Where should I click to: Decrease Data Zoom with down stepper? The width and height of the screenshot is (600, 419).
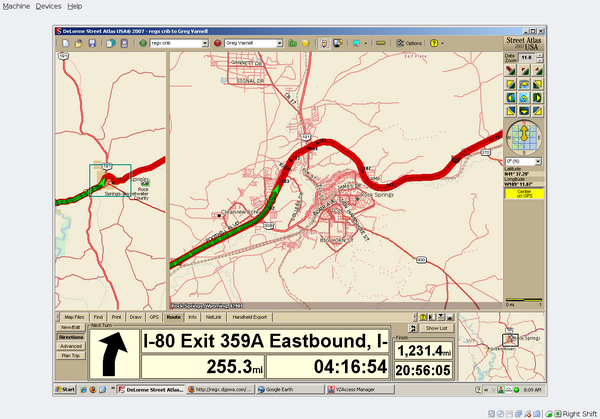(540, 60)
